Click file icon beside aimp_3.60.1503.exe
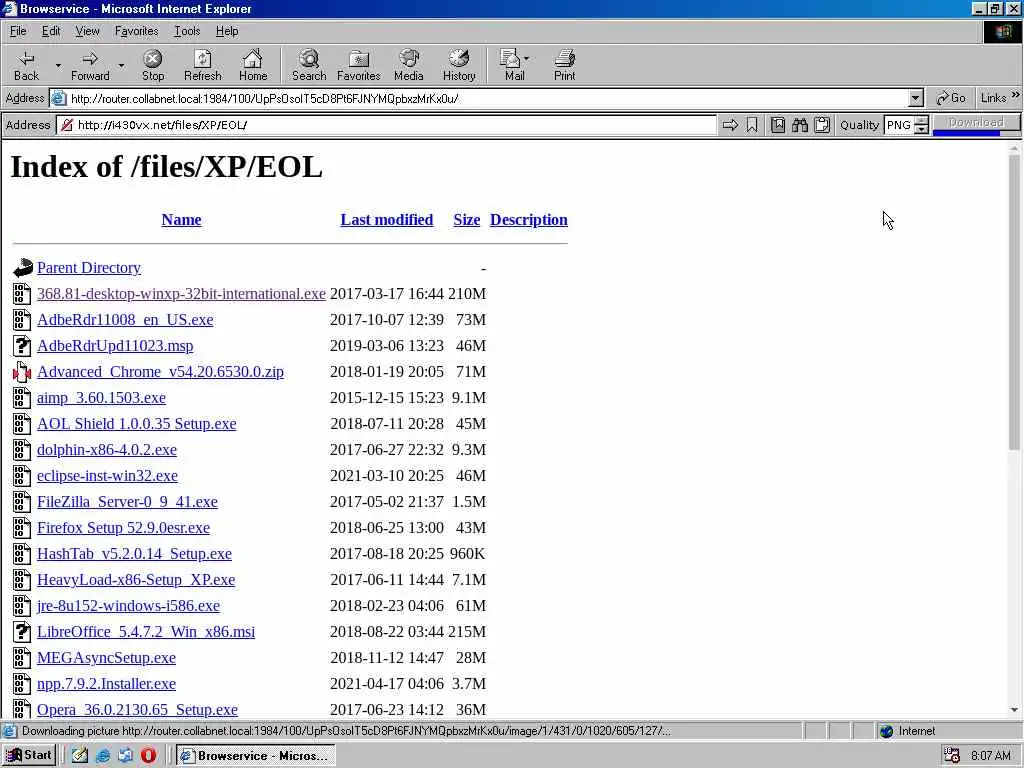Viewport: 1024px width, 768px height. click(22, 398)
